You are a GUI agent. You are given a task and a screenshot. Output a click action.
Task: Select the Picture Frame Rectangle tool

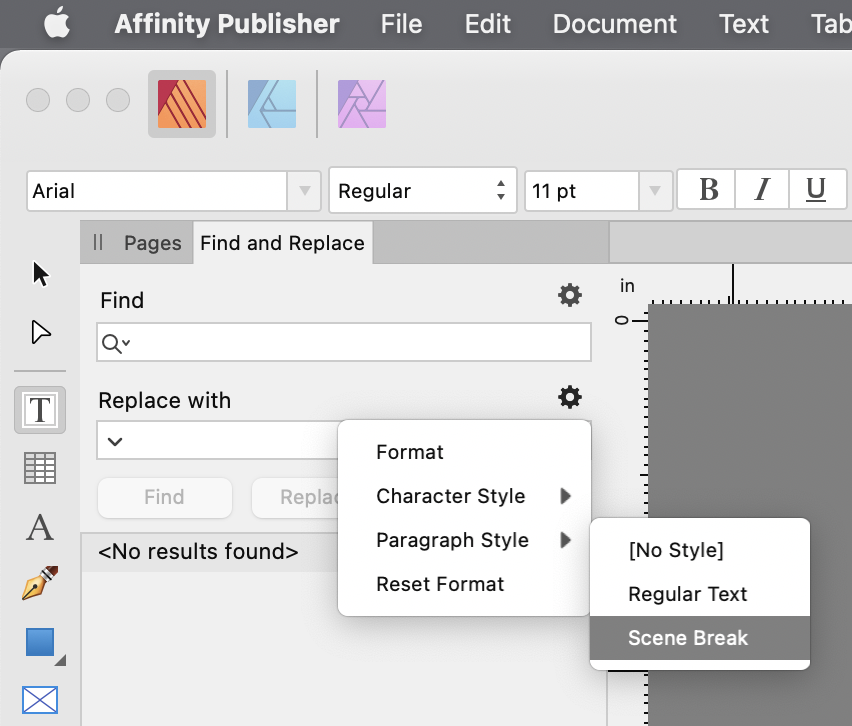coord(40,700)
